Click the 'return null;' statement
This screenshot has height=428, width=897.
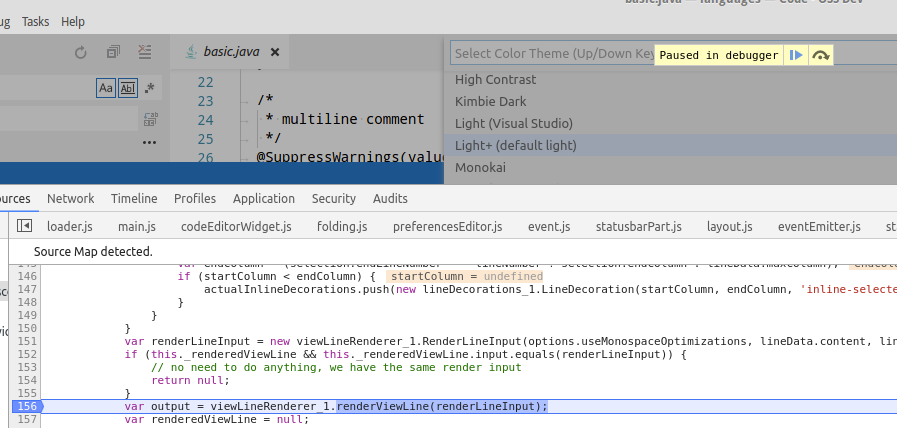tap(190, 380)
